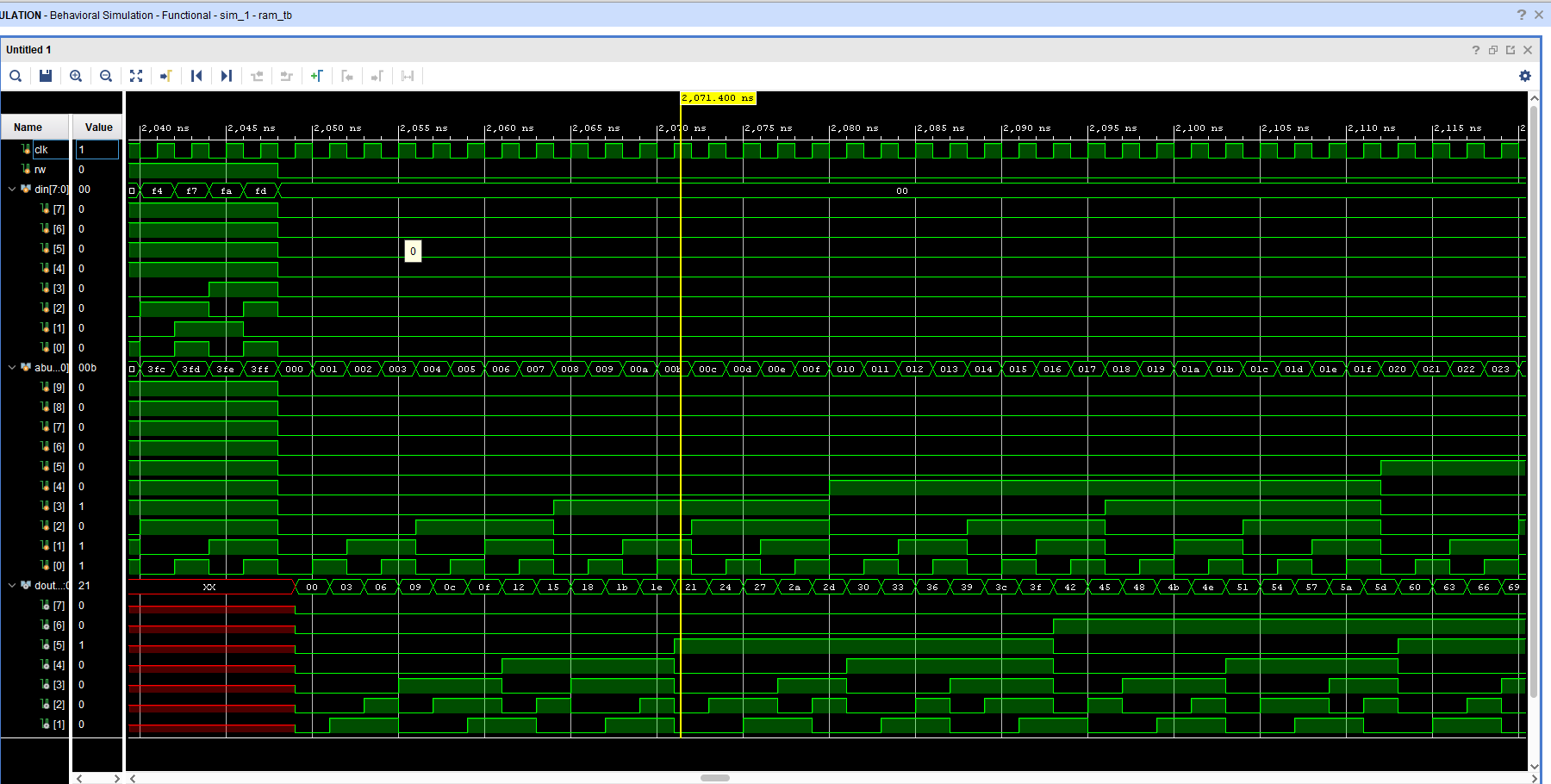This screenshot has height=784, width=1551.
Task: Open help in the Simulation title bar
Action: pyautogui.click(x=1522, y=15)
